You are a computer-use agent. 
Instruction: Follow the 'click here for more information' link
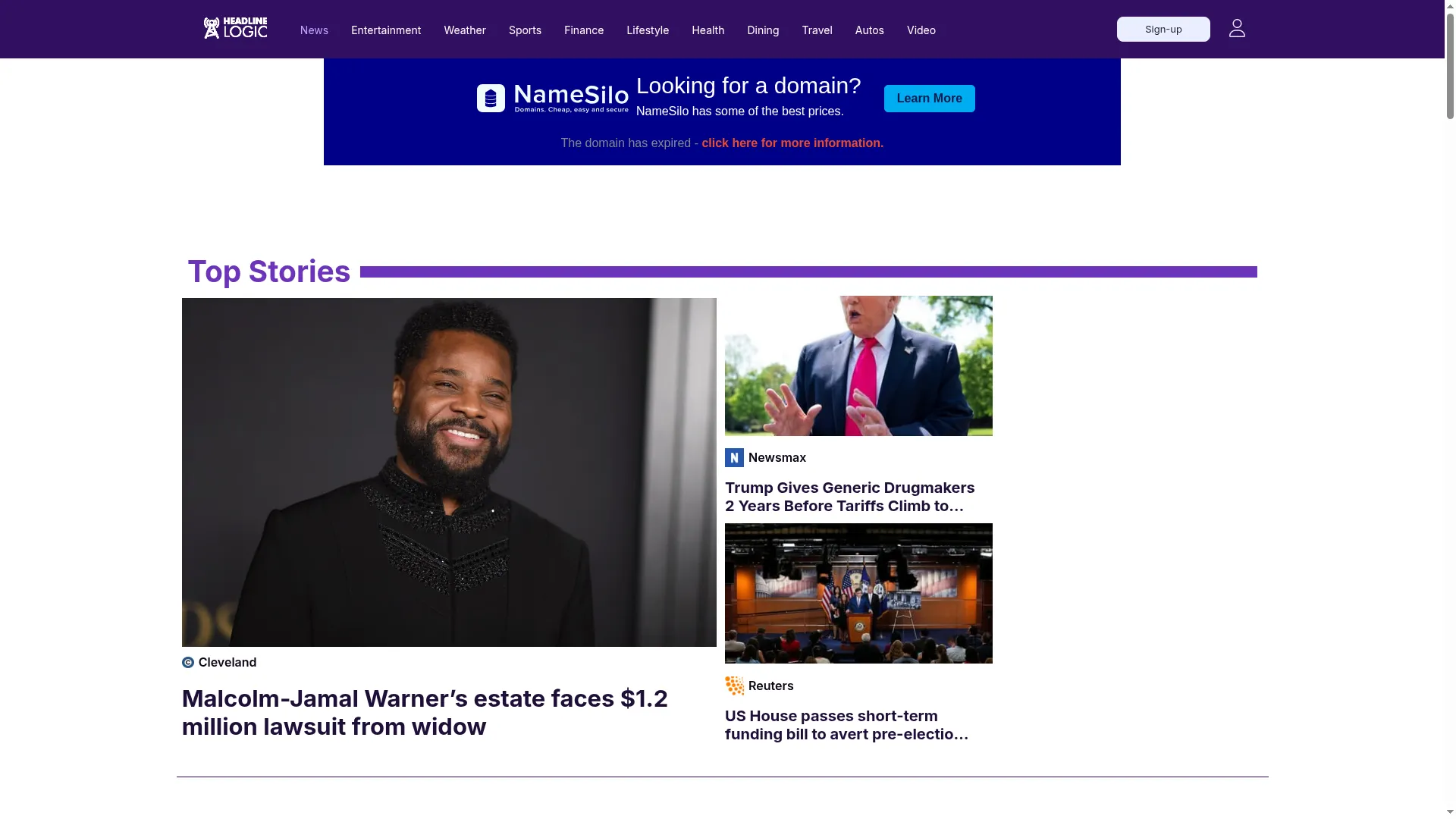(792, 143)
